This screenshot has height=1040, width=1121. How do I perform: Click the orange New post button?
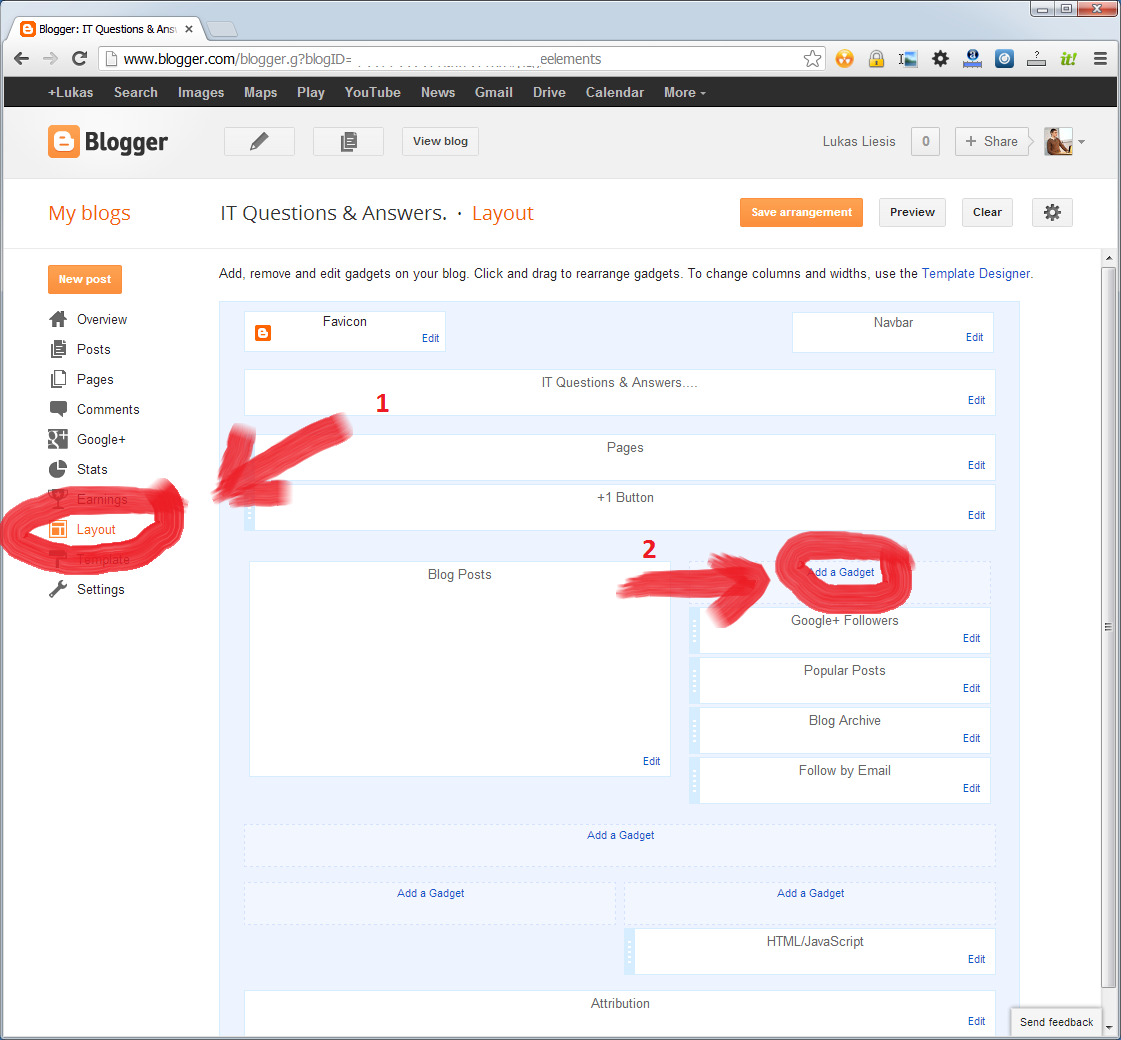tap(85, 279)
